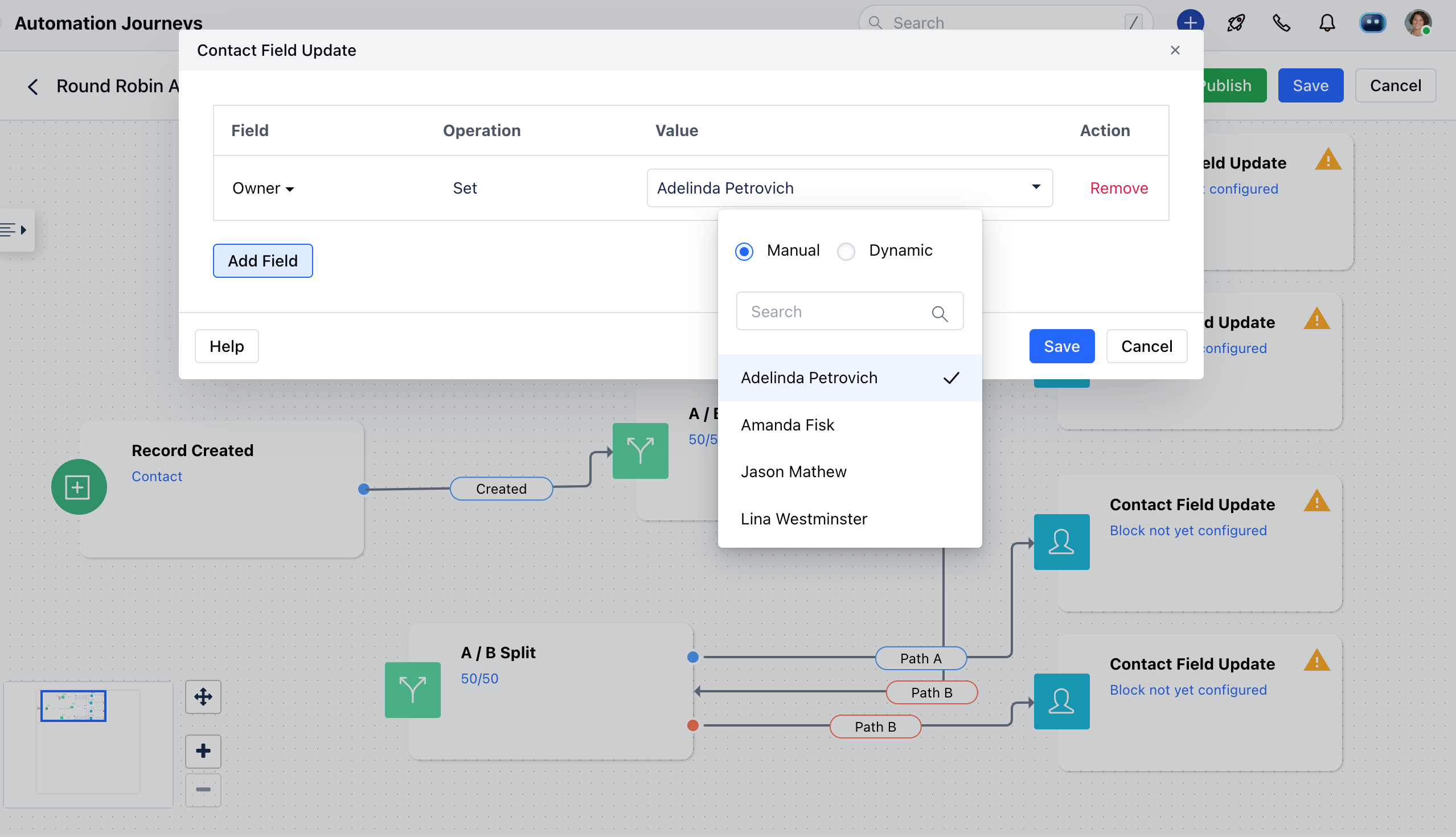The width and height of the screenshot is (1456, 837).
Task: Zoom in the canvas with plus
Action: pos(203,751)
